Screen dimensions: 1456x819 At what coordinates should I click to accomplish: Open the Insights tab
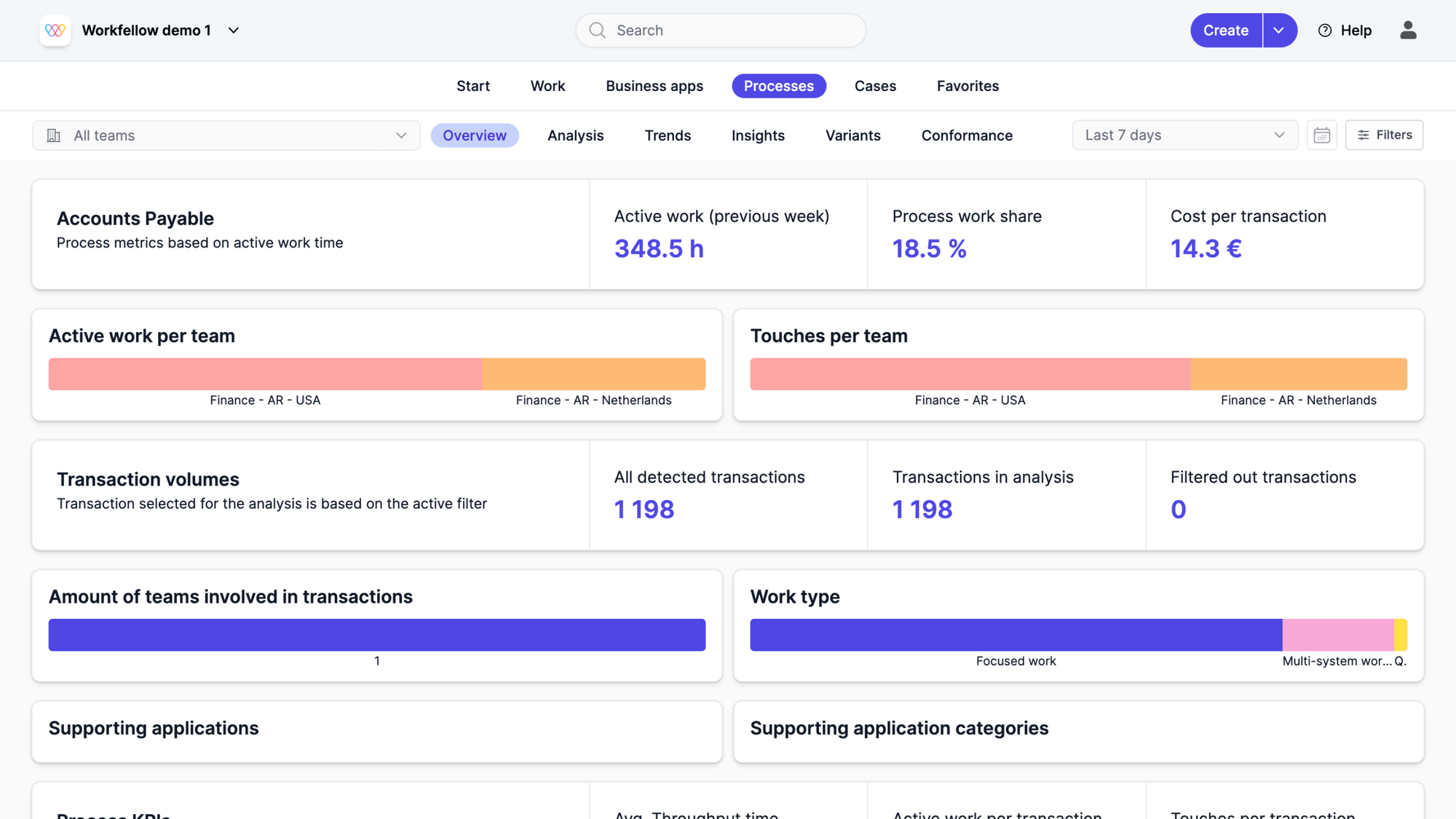[x=758, y=135]
